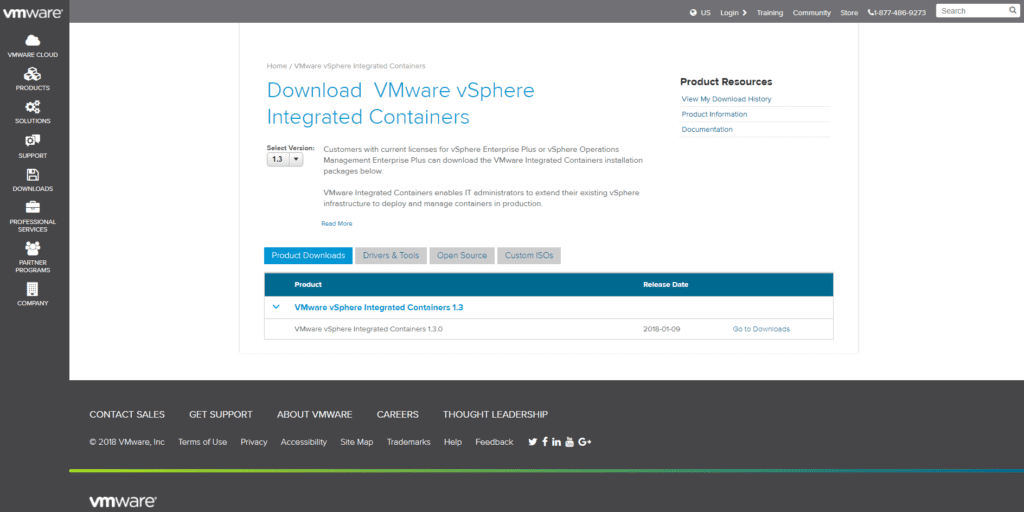Switch to the Custom ISOs tab
Viewport: 1024px width, 512px height.
[529, 255]
